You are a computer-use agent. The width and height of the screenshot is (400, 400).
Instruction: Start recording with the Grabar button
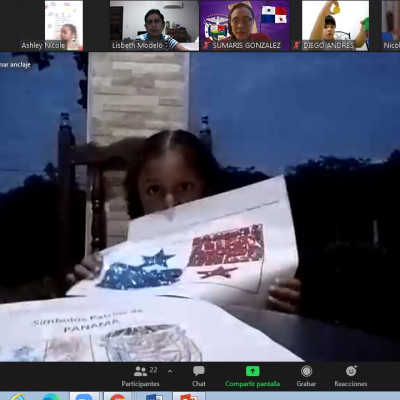(306, 377)
